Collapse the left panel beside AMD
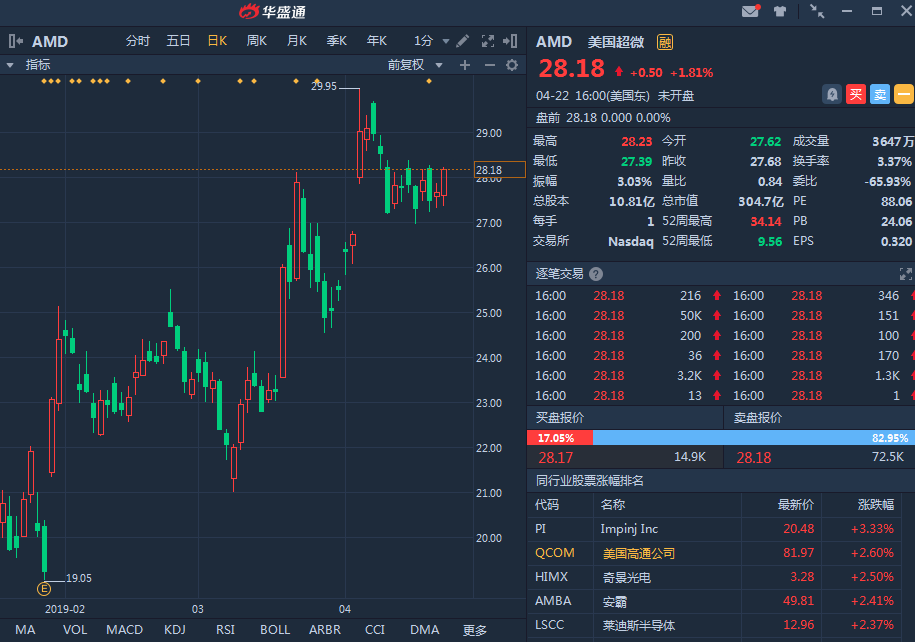This screenshot has height=642, width=915. tap(16, 41)
